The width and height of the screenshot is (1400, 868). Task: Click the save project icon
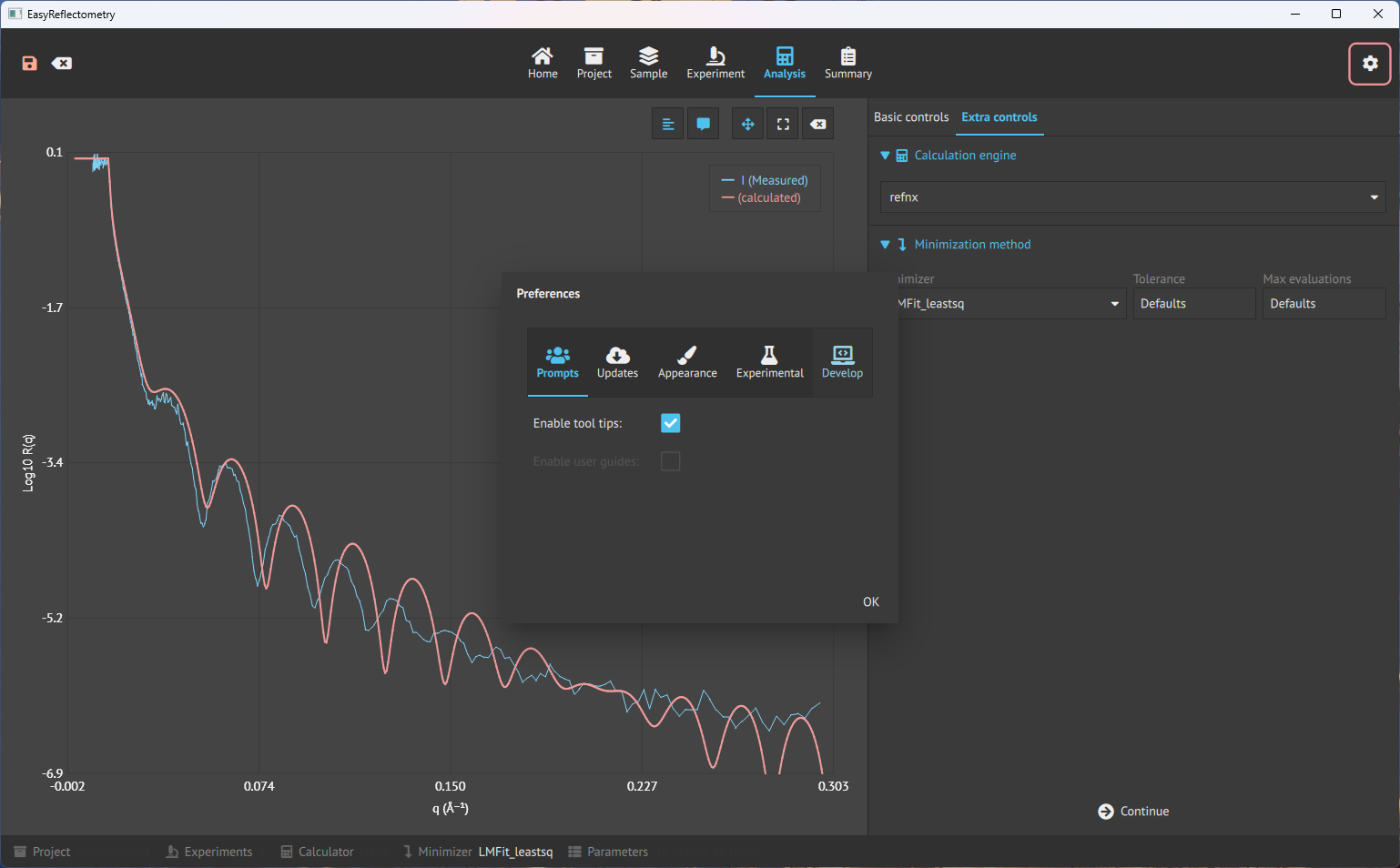click(x=29, y=63)
